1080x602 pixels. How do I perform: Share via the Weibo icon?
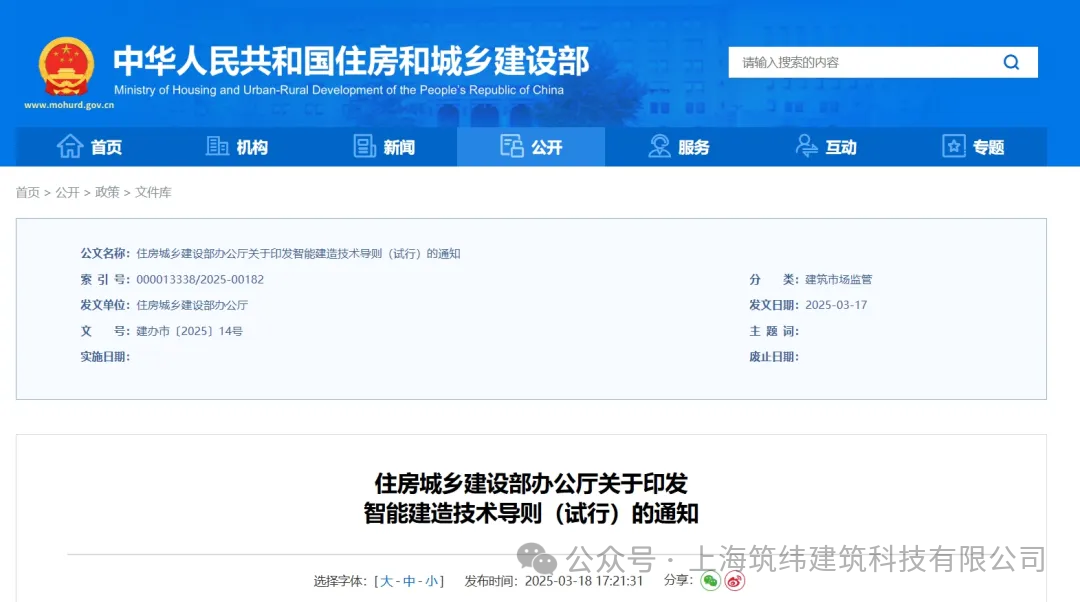734,581
